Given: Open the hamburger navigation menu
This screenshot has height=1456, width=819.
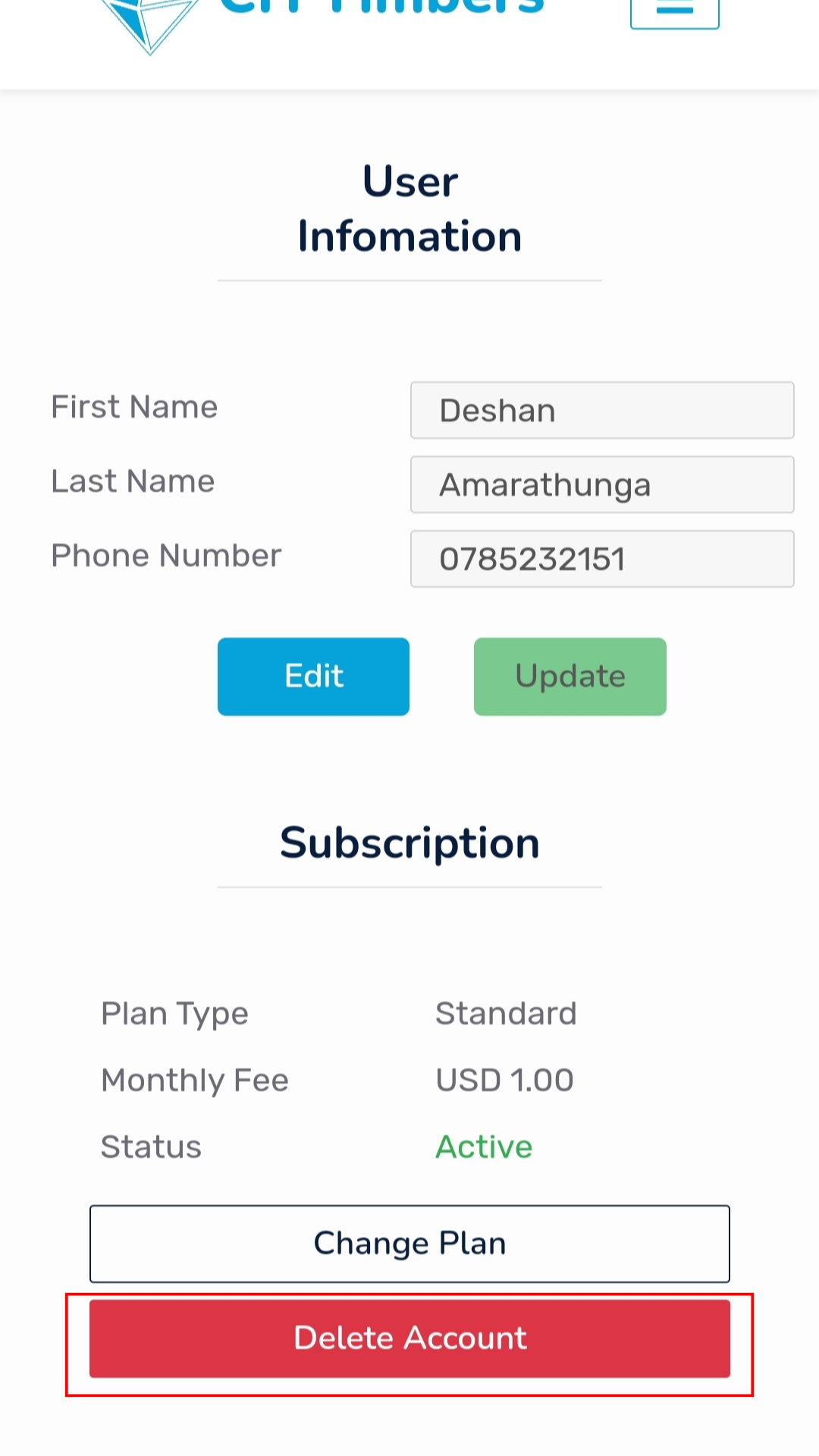Looking at the screenshot, I should [x=674, y=11].
